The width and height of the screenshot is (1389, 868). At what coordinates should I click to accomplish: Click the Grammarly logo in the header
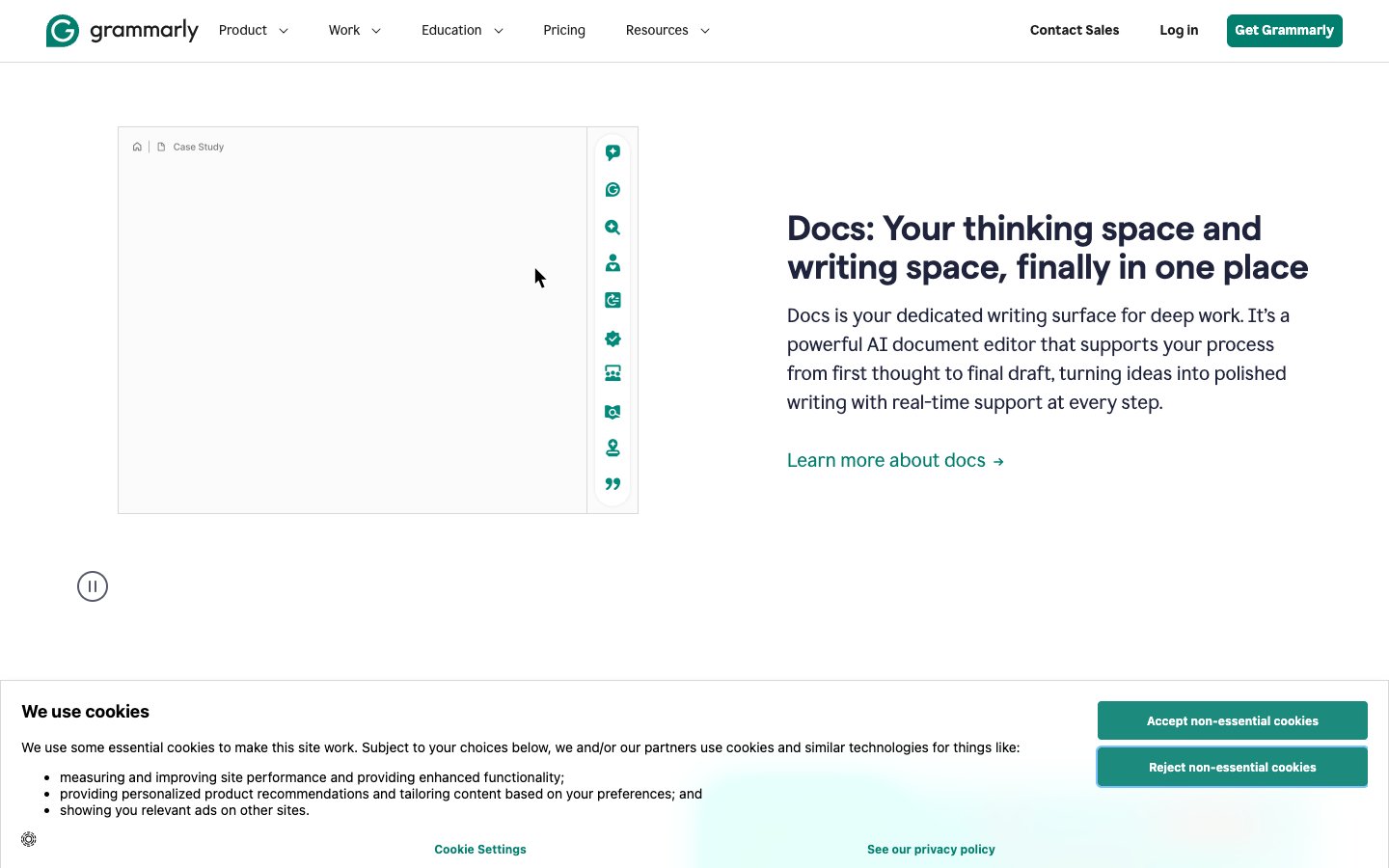[122, 31]
